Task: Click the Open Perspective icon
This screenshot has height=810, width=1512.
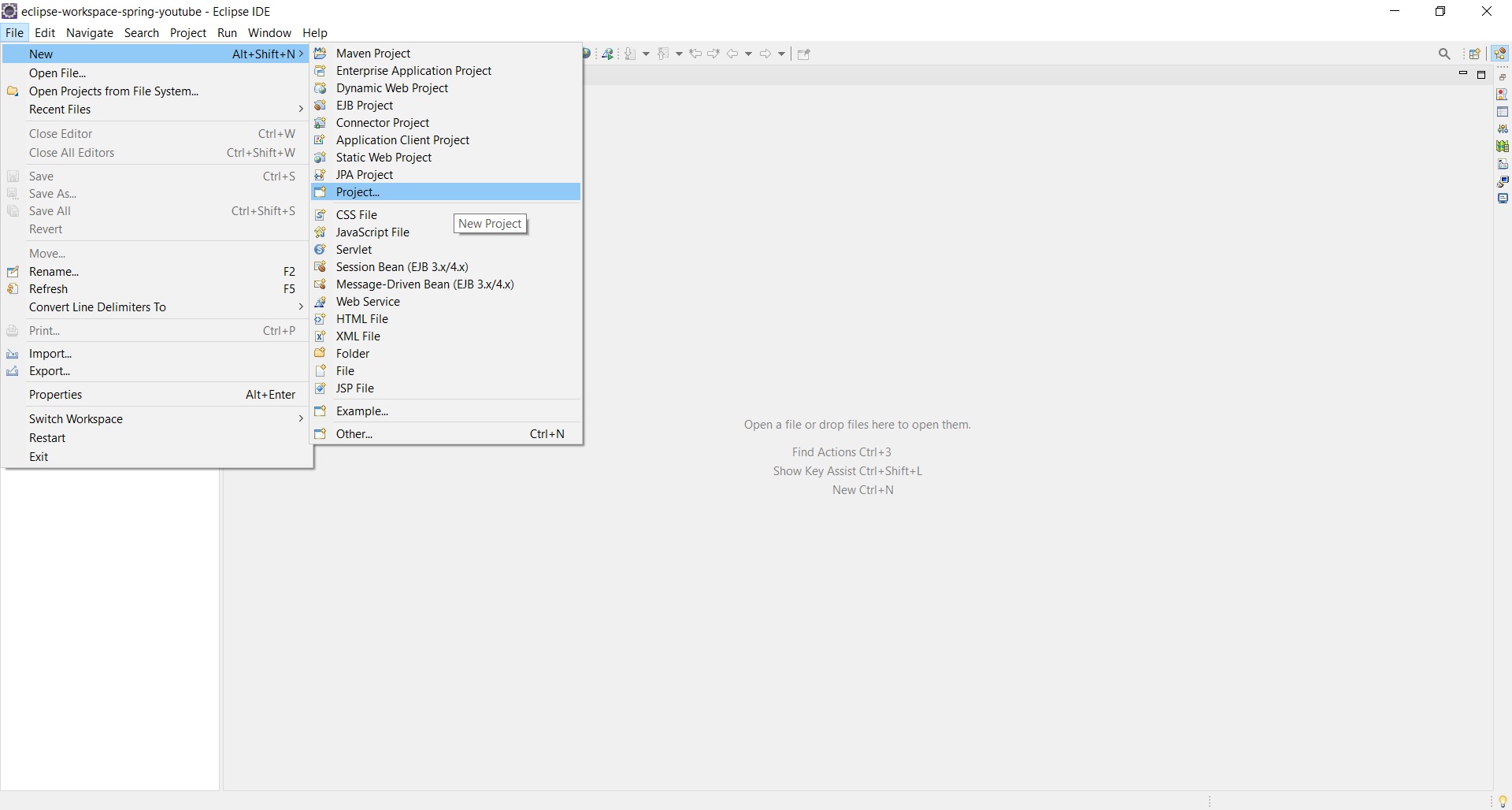Action: point(1475,54)
